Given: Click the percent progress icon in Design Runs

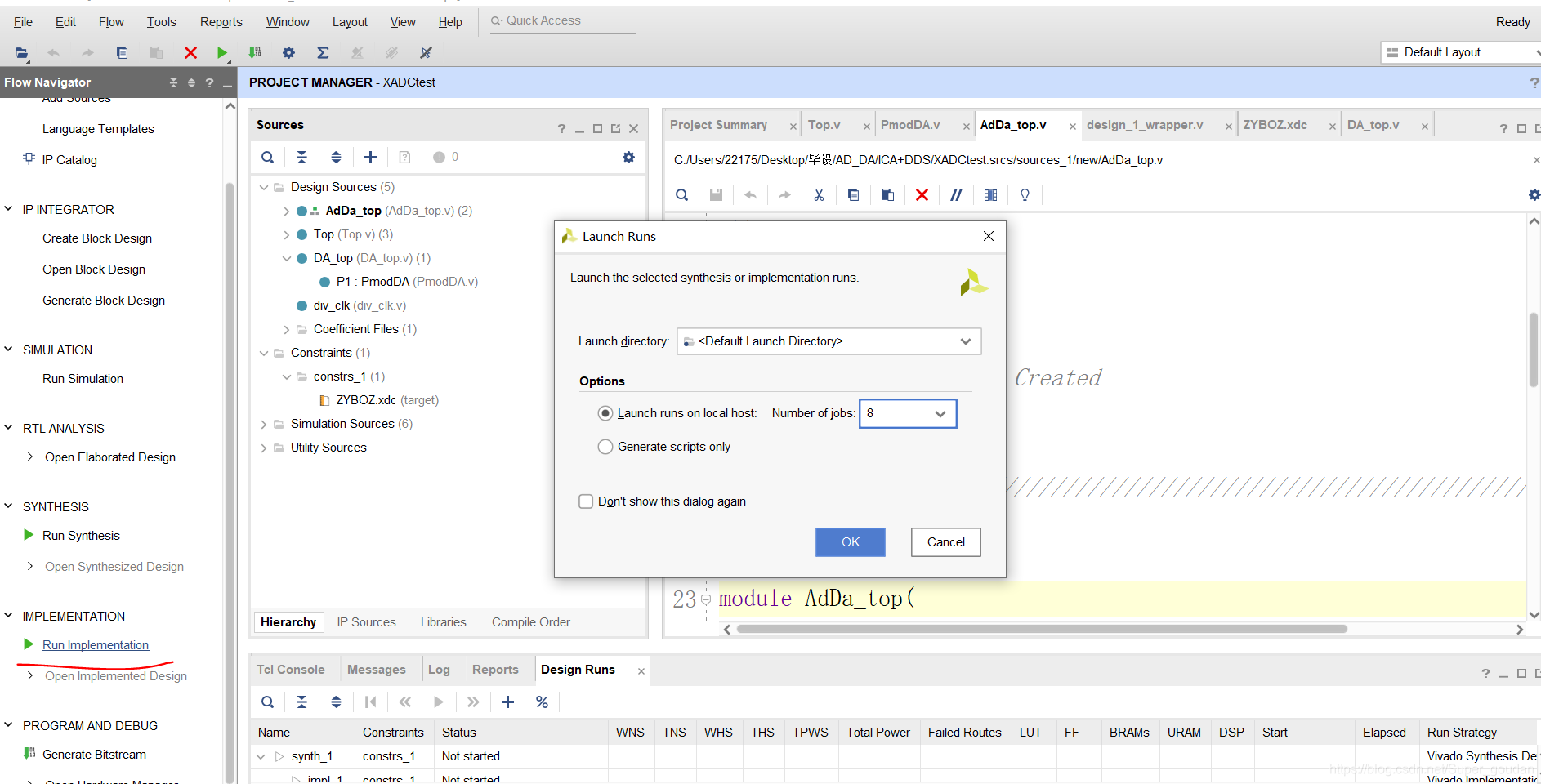Looking at the screenshot, I should coord(542,702).
